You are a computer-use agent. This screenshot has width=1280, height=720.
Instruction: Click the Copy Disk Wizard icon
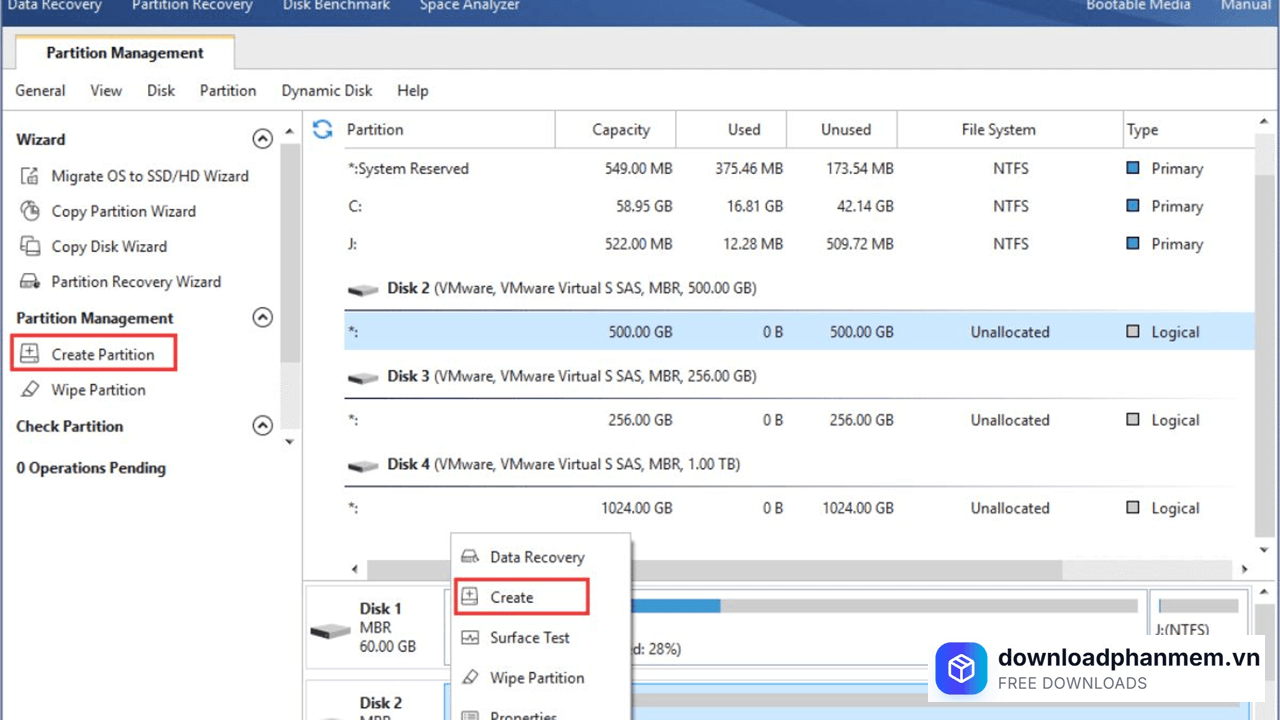click(x=30, y=246)
